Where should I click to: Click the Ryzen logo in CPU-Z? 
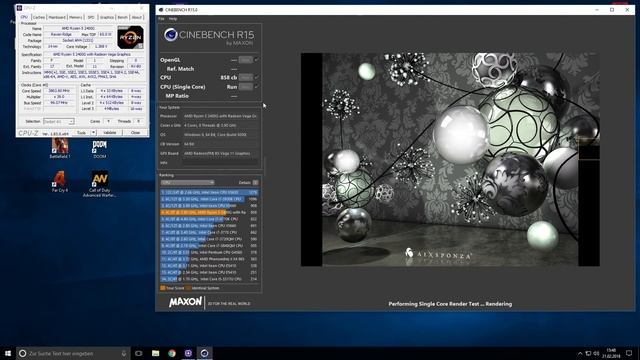(x=130, y=37)
